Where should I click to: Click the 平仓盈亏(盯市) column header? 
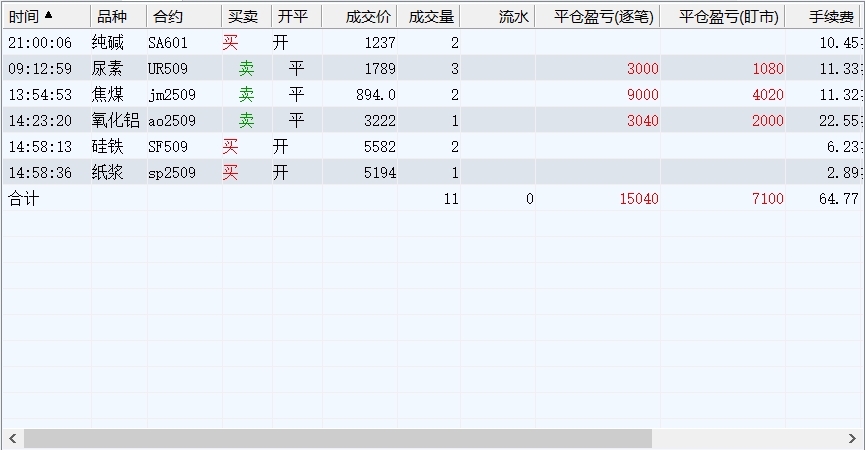(723, 17)
